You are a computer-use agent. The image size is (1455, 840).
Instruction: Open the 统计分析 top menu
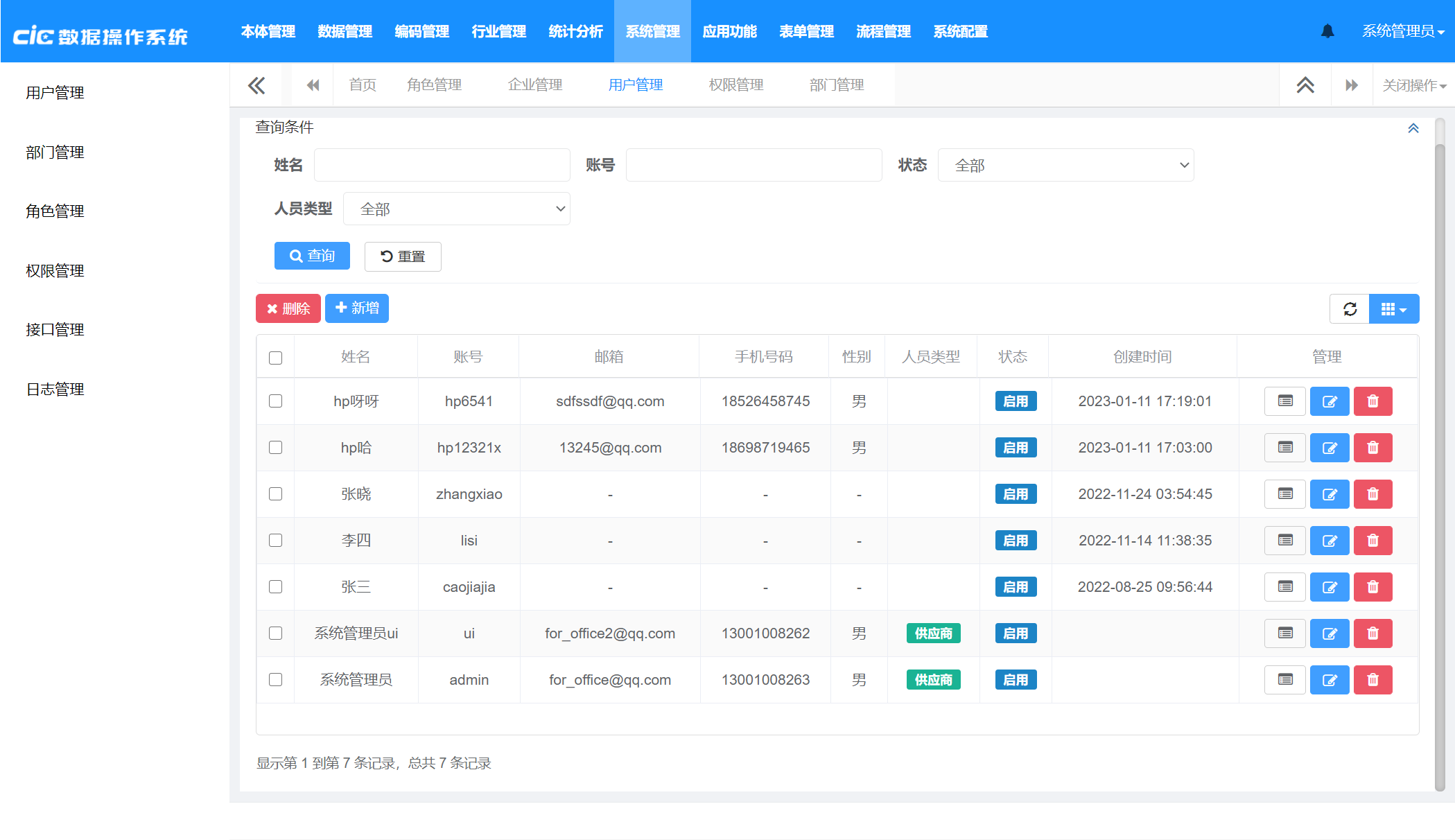575,32
